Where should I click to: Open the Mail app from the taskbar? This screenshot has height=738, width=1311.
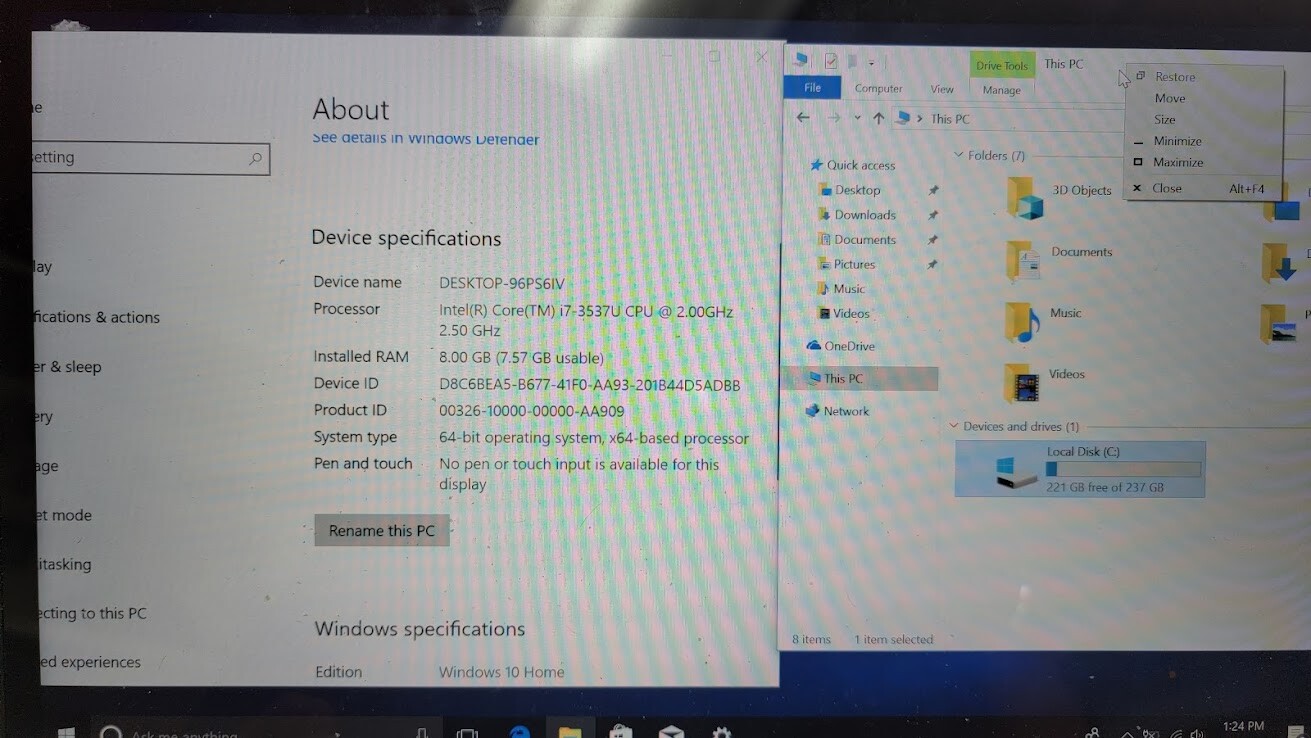pos(672,733)
